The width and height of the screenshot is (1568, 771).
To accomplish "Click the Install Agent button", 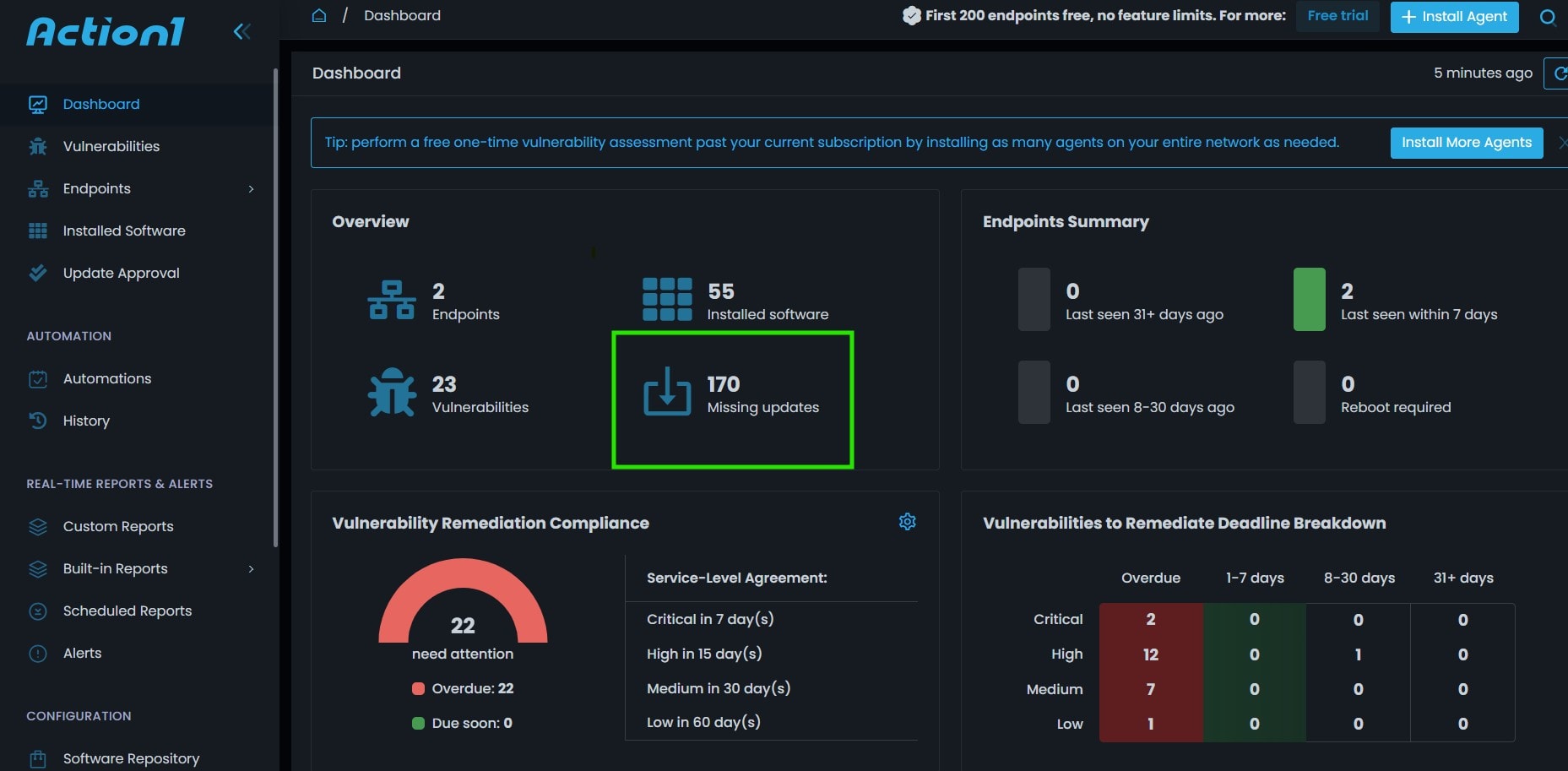I will click(x=1454, y=17).
